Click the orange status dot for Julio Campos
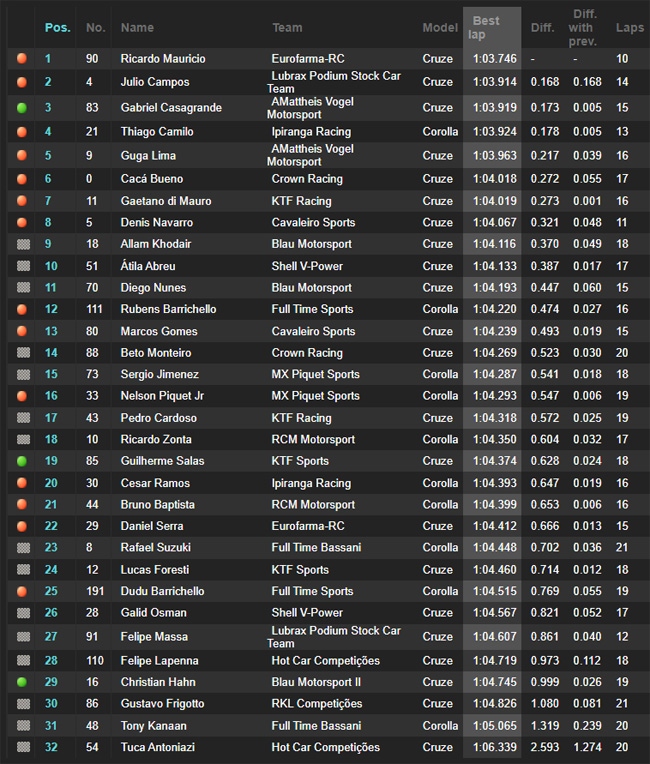 tap(22, 82)
